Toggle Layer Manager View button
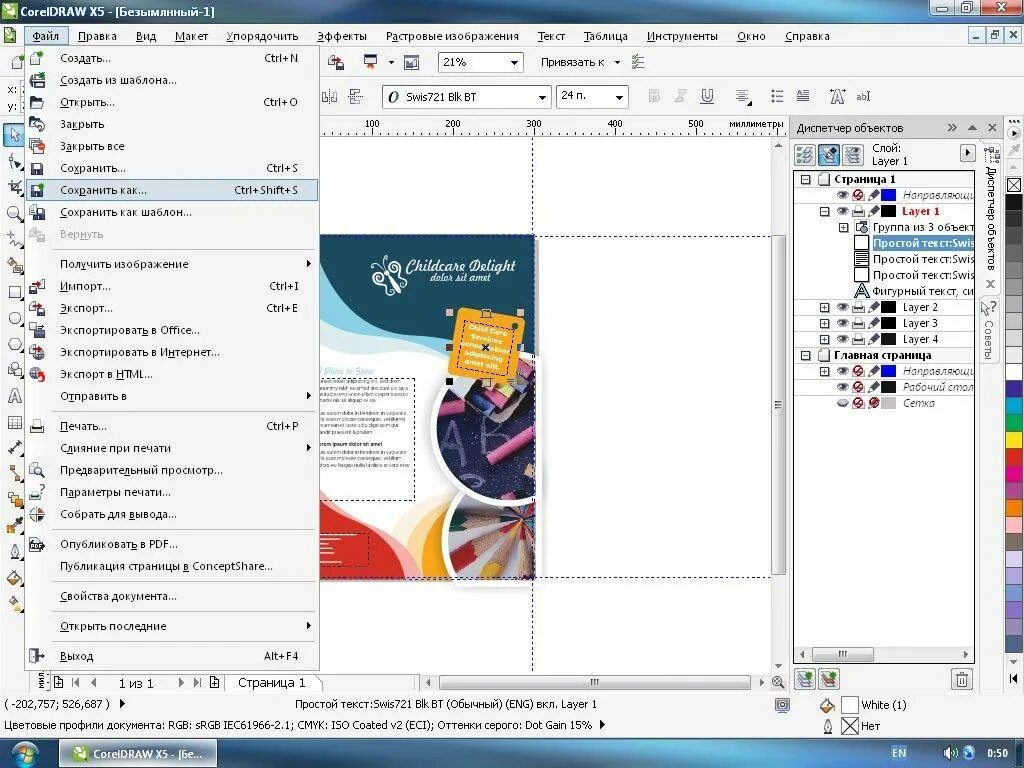The height and width of the screenshot is (768, 1024). 852,155
